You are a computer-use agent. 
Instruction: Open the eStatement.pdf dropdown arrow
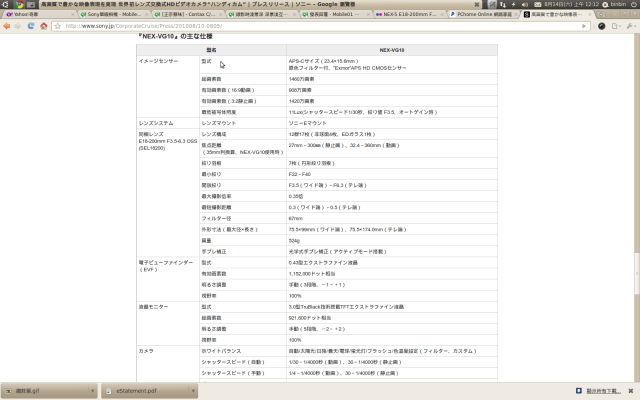(193, 391)
